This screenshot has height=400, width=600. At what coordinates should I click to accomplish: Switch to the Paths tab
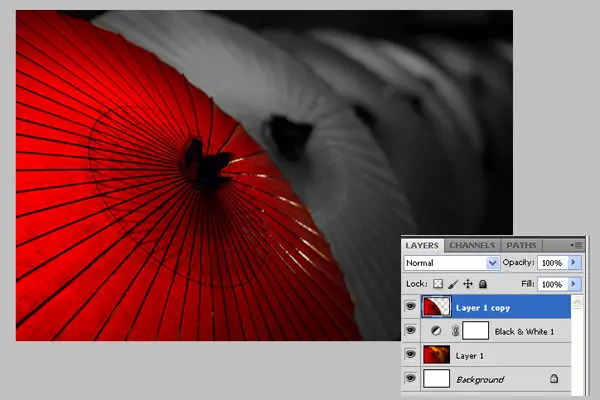pyautogui.click(x=521, y=245)
